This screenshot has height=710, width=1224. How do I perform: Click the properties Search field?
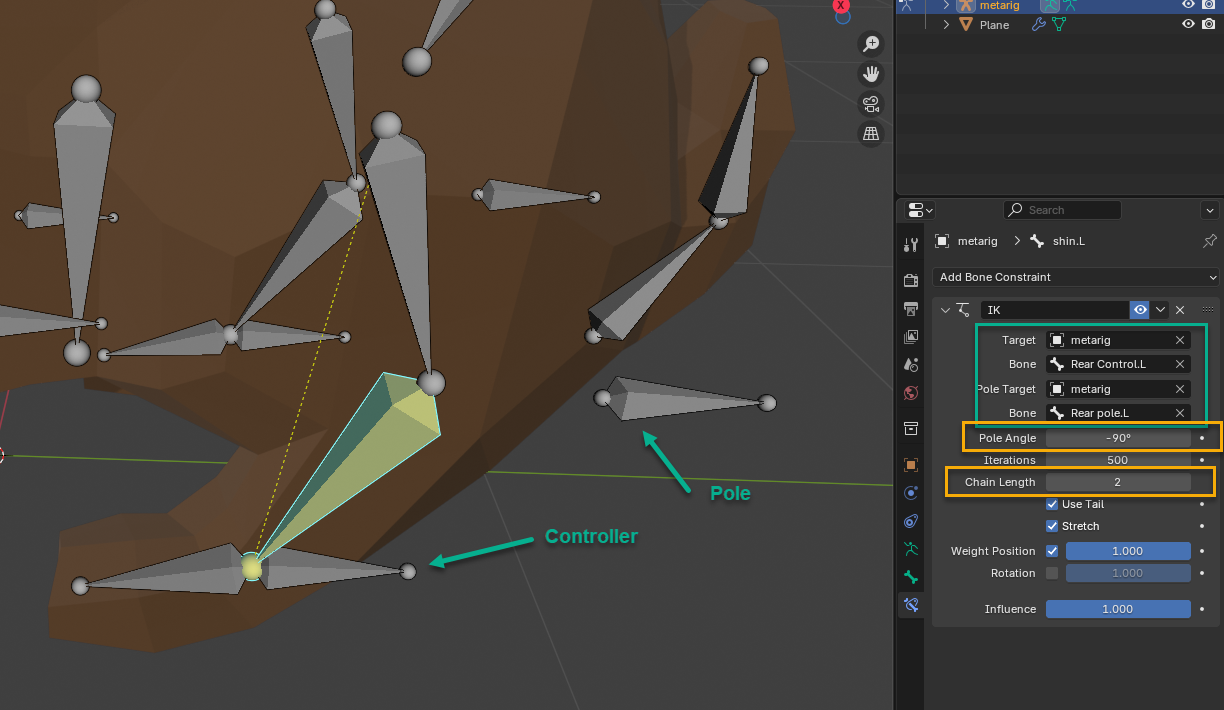click(1062, 210)
